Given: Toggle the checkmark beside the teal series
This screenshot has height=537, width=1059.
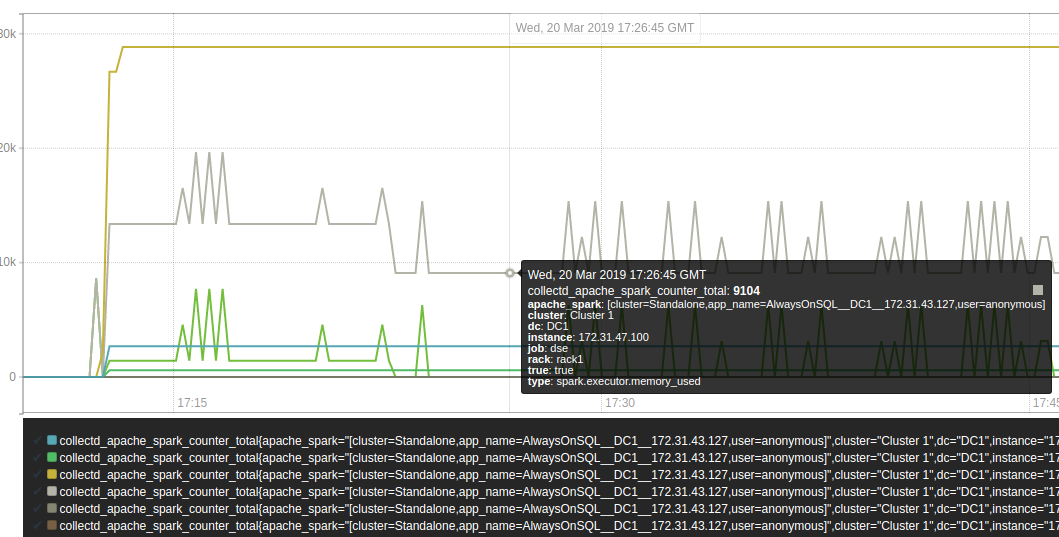Looking at the screenshot, I should pos(38,440).
